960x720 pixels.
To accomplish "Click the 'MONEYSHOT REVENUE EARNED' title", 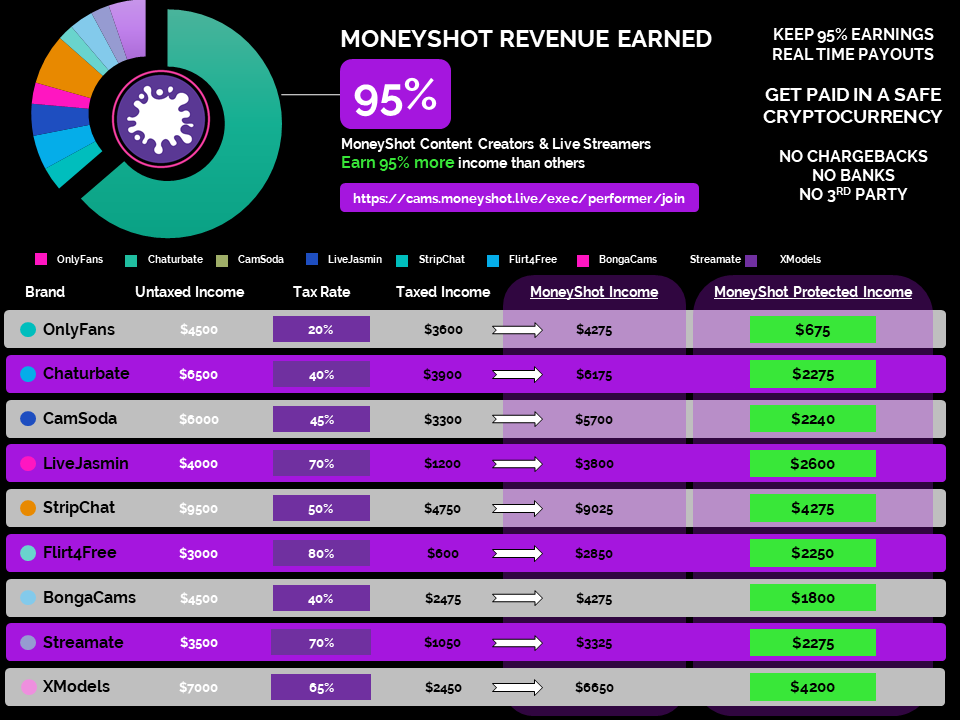I will click(x=526, y=39).
